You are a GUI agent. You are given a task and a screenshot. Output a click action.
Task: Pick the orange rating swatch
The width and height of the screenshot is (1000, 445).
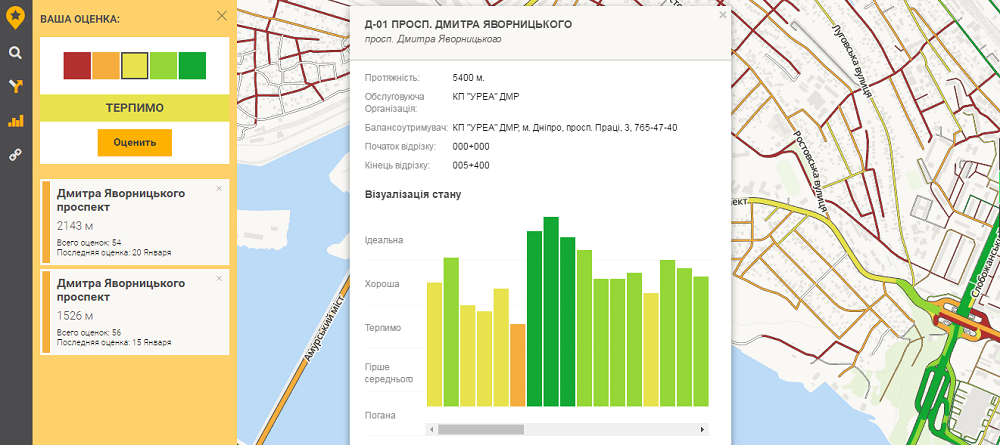[x=106, y=66]
